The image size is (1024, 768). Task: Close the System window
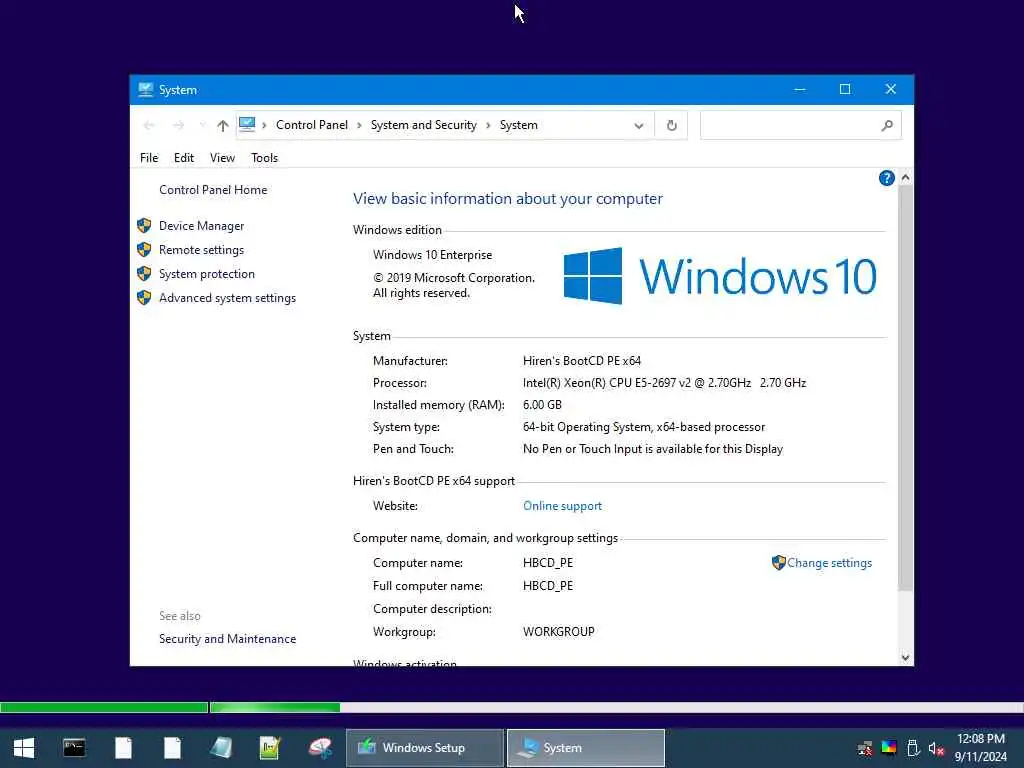[x=891, y=89]
